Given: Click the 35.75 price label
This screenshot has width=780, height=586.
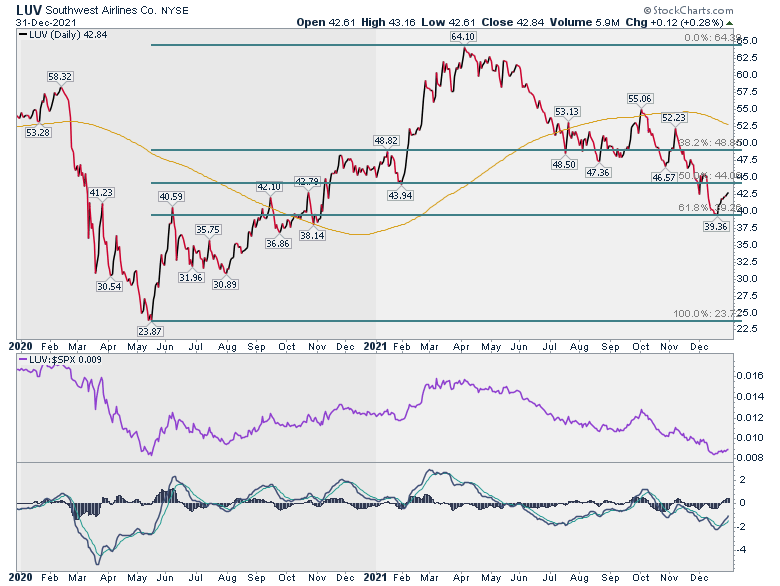Looking at the screenshot, I should point(208,230).
